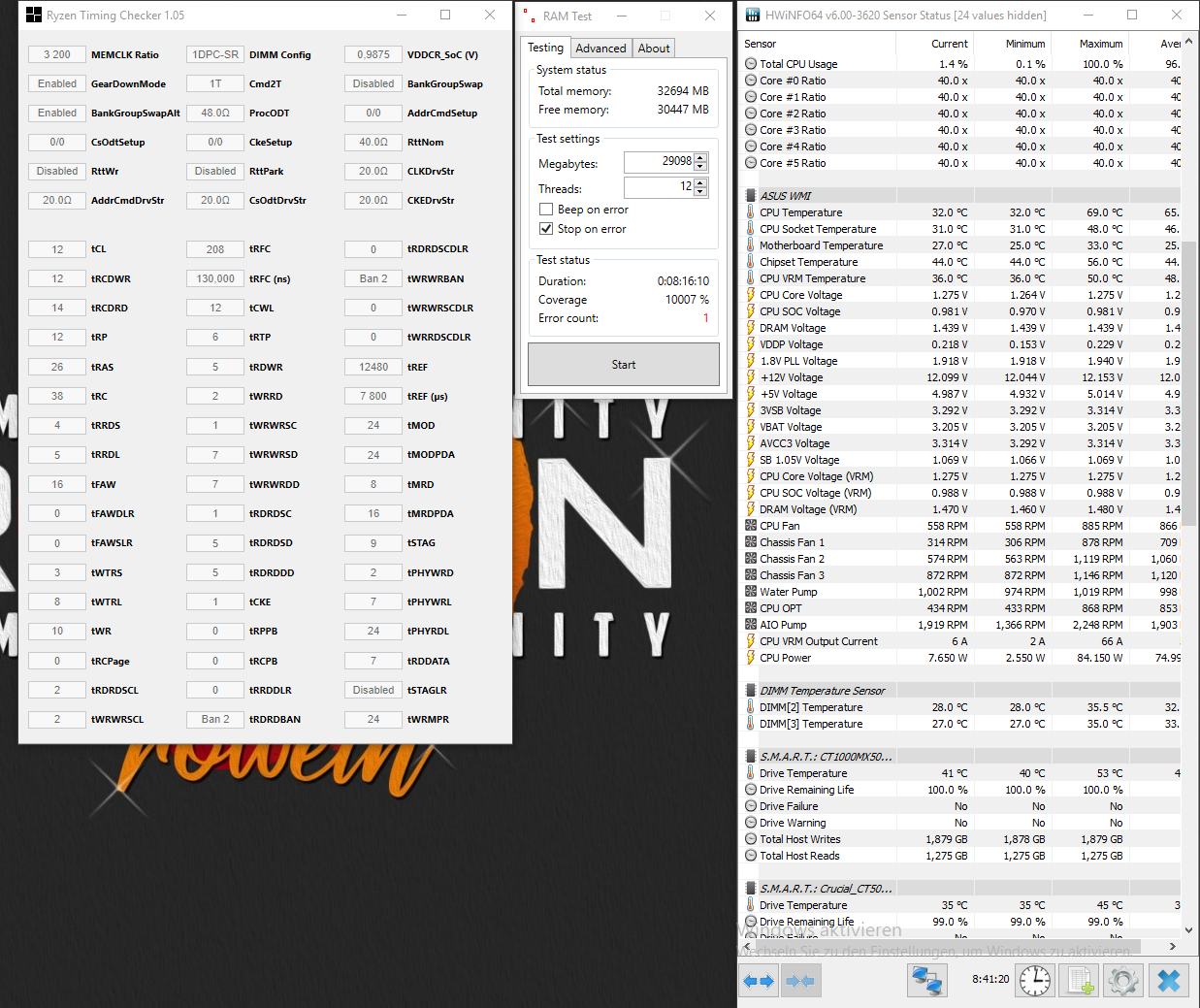Image resolution: width=1200 pixels, height=1008 pixels.
Task: Open the remote network computers icon in HWiNFO
Action: point(927,981)
